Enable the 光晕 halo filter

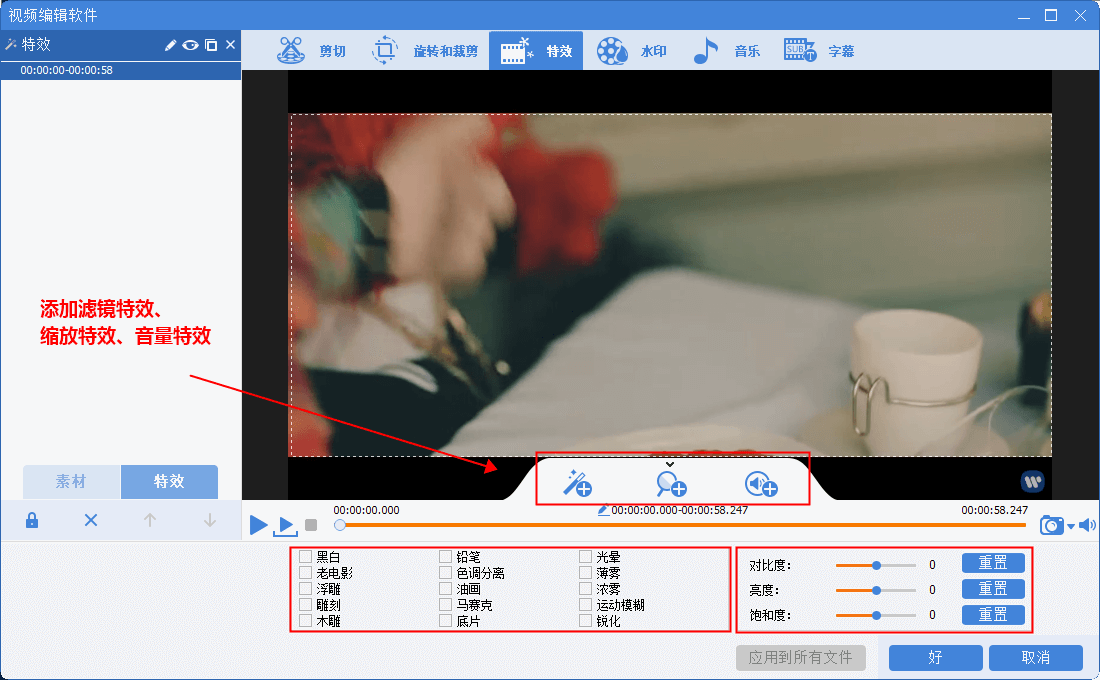[586, 556]
